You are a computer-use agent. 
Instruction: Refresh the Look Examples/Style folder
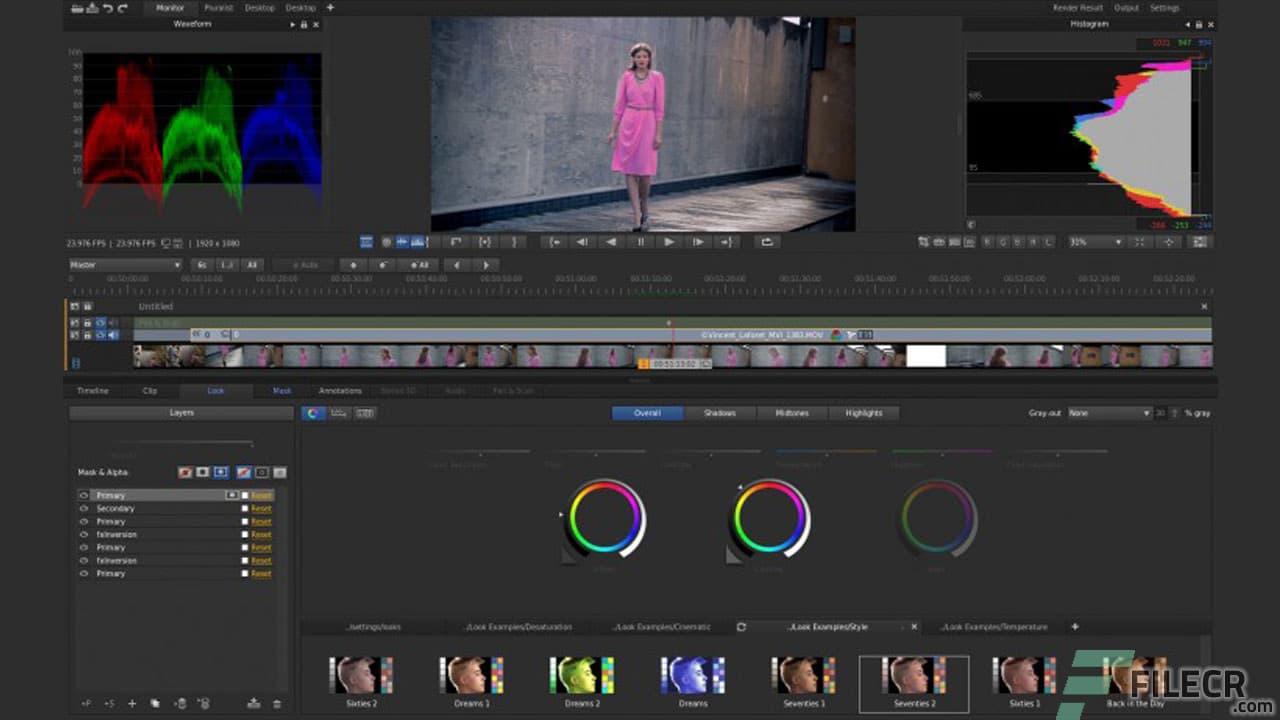point(740,627)
